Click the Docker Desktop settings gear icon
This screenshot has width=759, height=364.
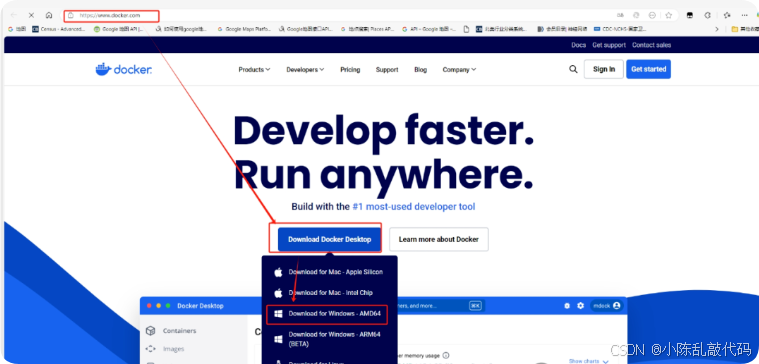pos(580,306)
